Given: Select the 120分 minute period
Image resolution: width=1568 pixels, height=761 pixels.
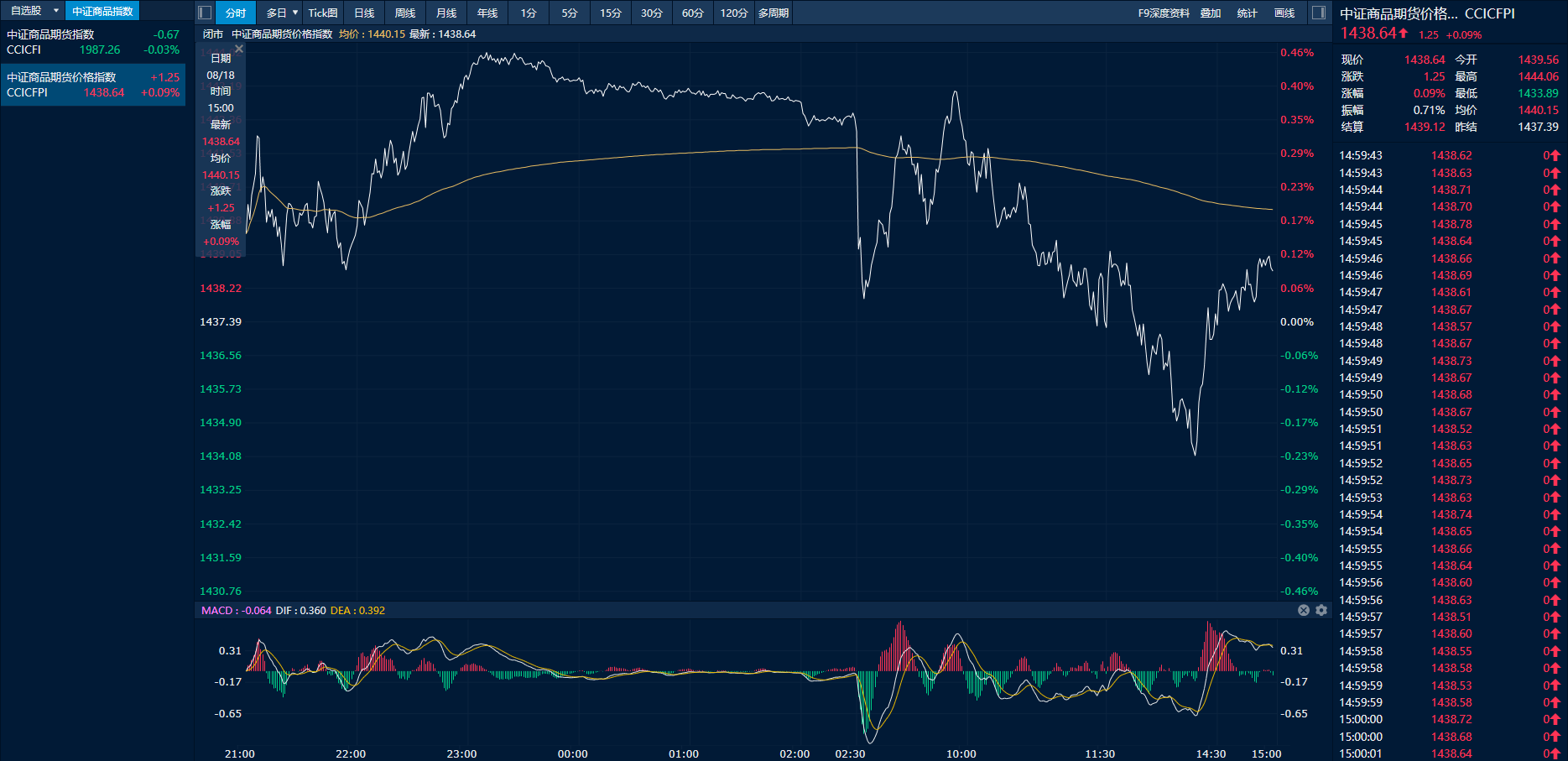Looking at the screenshot, I should coord(734,13).
